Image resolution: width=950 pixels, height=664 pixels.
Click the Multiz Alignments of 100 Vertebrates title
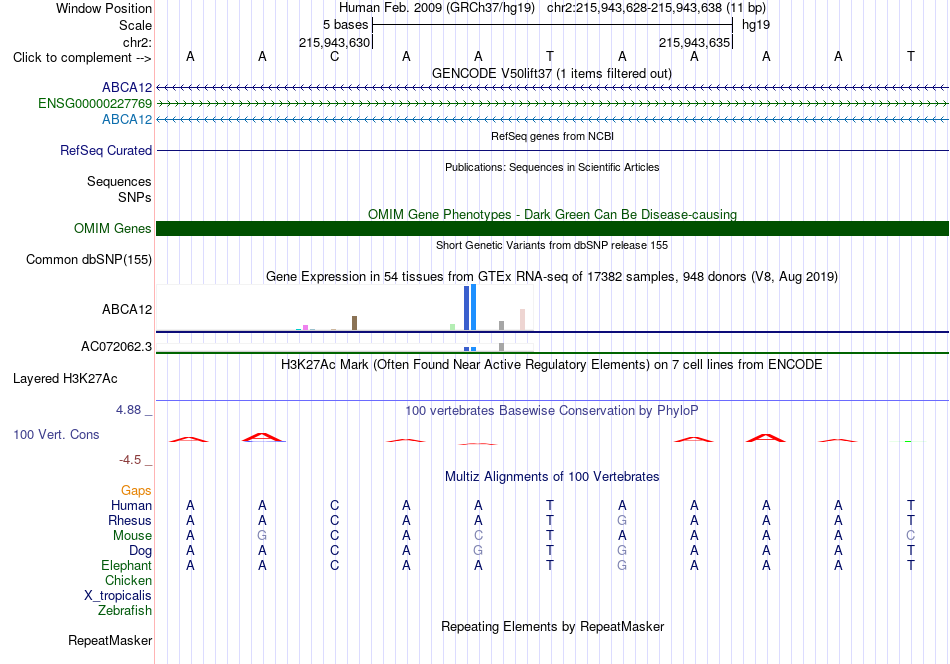552,477
